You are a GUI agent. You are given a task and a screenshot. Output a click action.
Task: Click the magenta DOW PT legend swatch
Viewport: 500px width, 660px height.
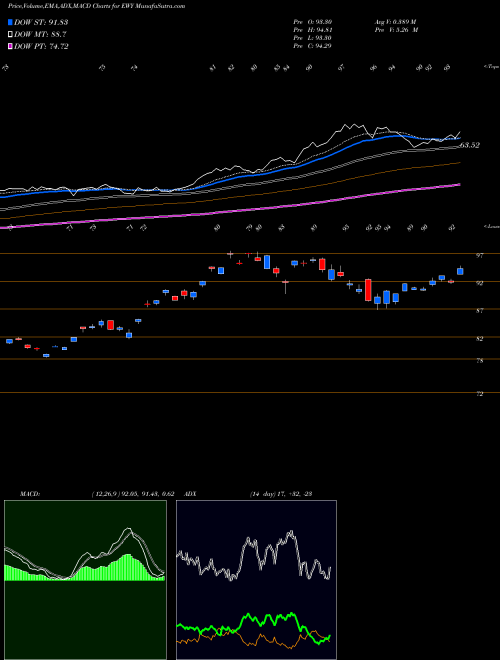[x=10, y=46]
